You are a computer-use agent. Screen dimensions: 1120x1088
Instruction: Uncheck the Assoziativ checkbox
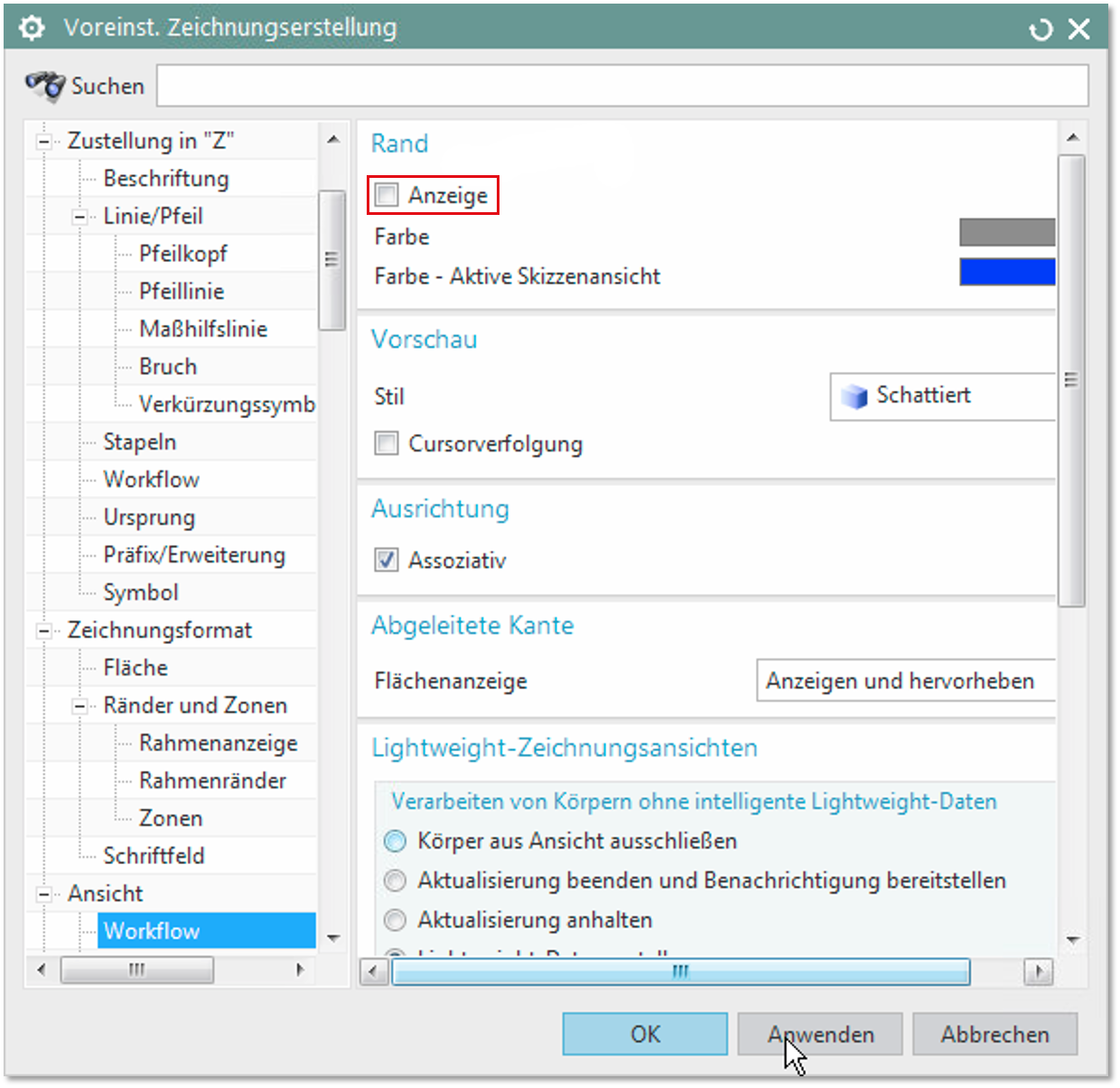coord(387,560)
